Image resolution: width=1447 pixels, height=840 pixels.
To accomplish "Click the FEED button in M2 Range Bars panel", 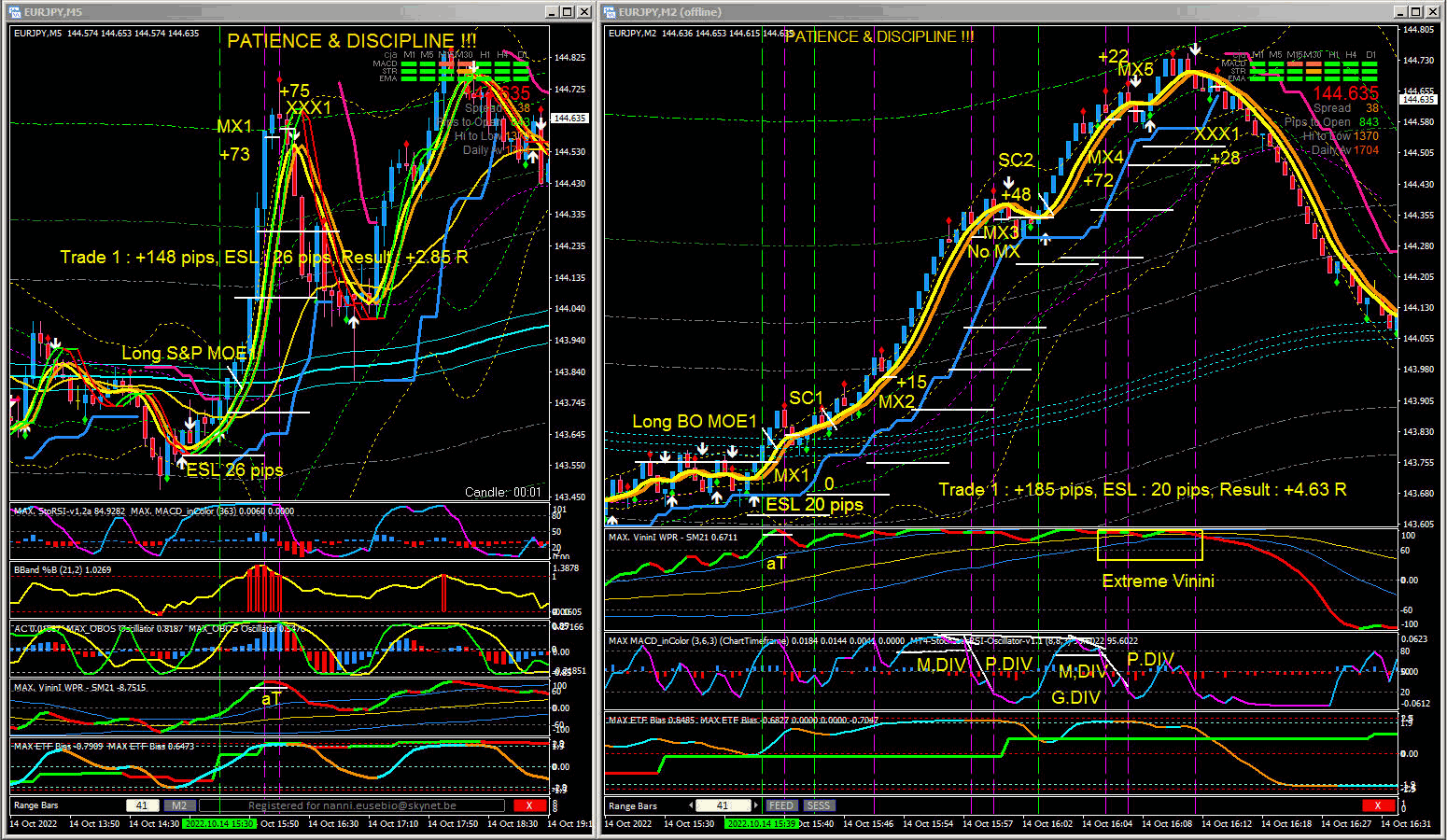I will click(781, 805).
